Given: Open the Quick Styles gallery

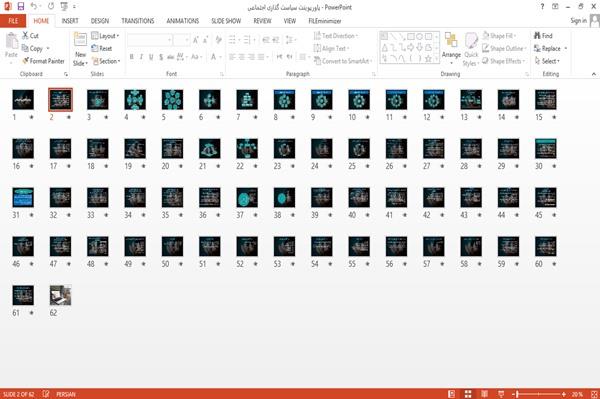Looking at the screenshot, I should point(471,49).
